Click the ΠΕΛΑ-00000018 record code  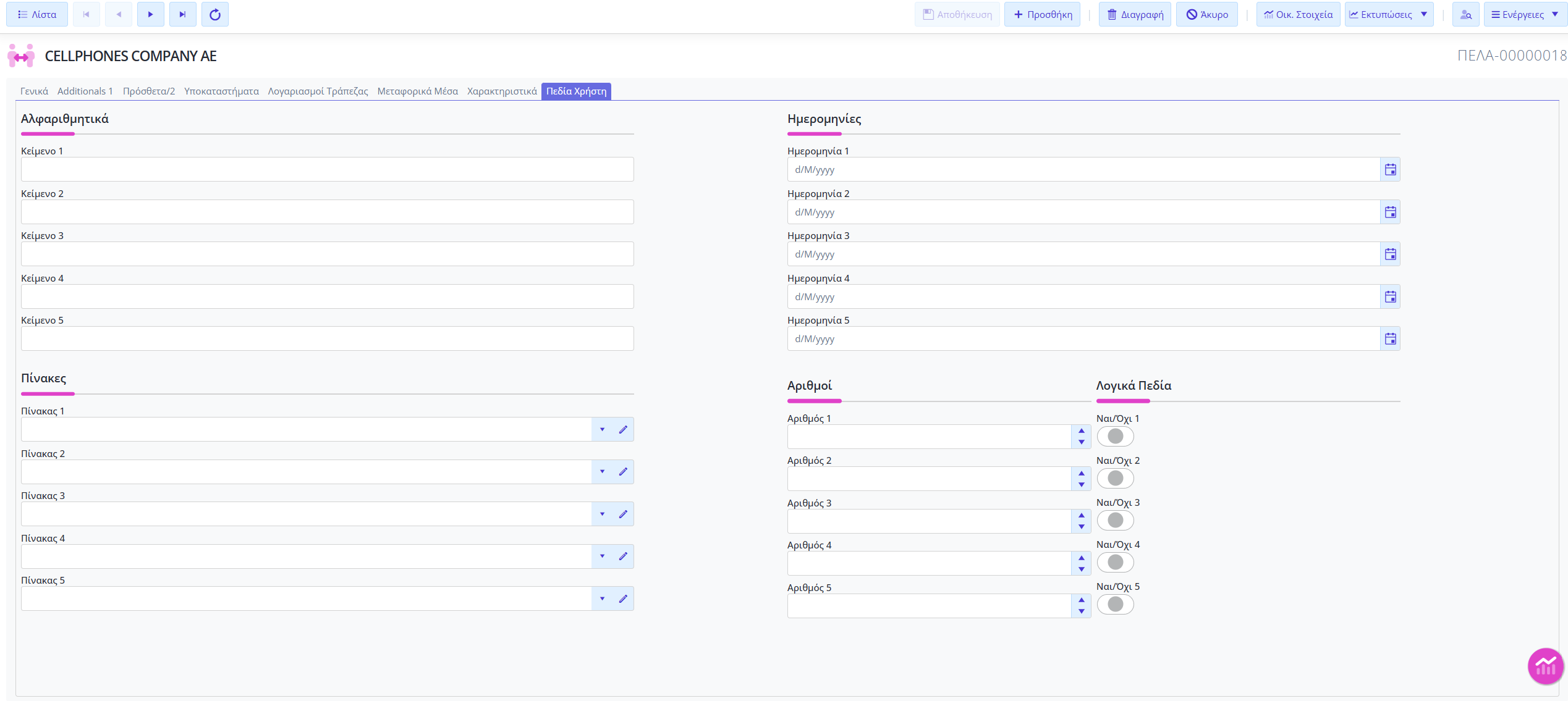tap(1512, 56)
